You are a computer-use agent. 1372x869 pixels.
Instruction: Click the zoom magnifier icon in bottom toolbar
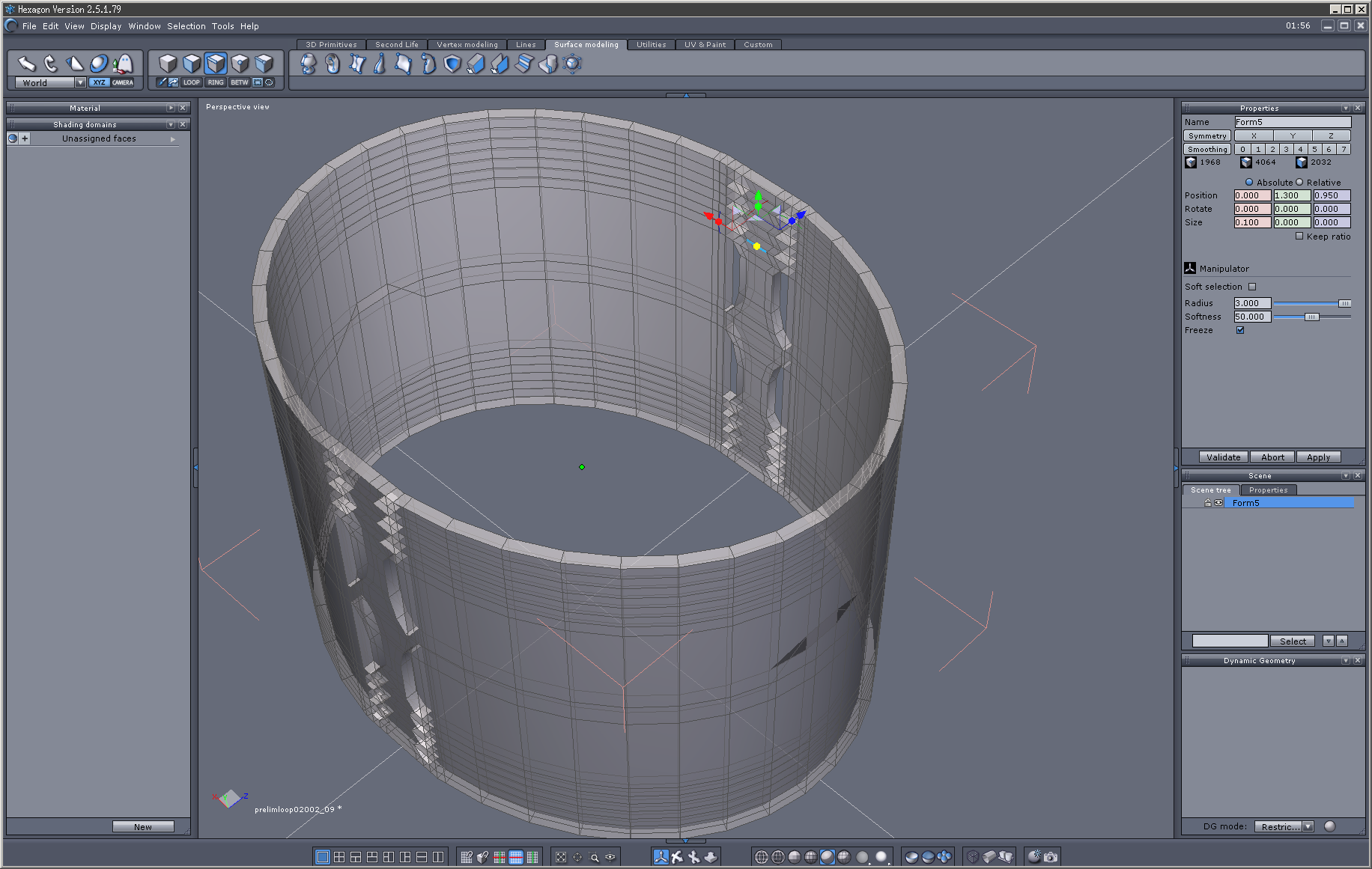click(594, 857)
